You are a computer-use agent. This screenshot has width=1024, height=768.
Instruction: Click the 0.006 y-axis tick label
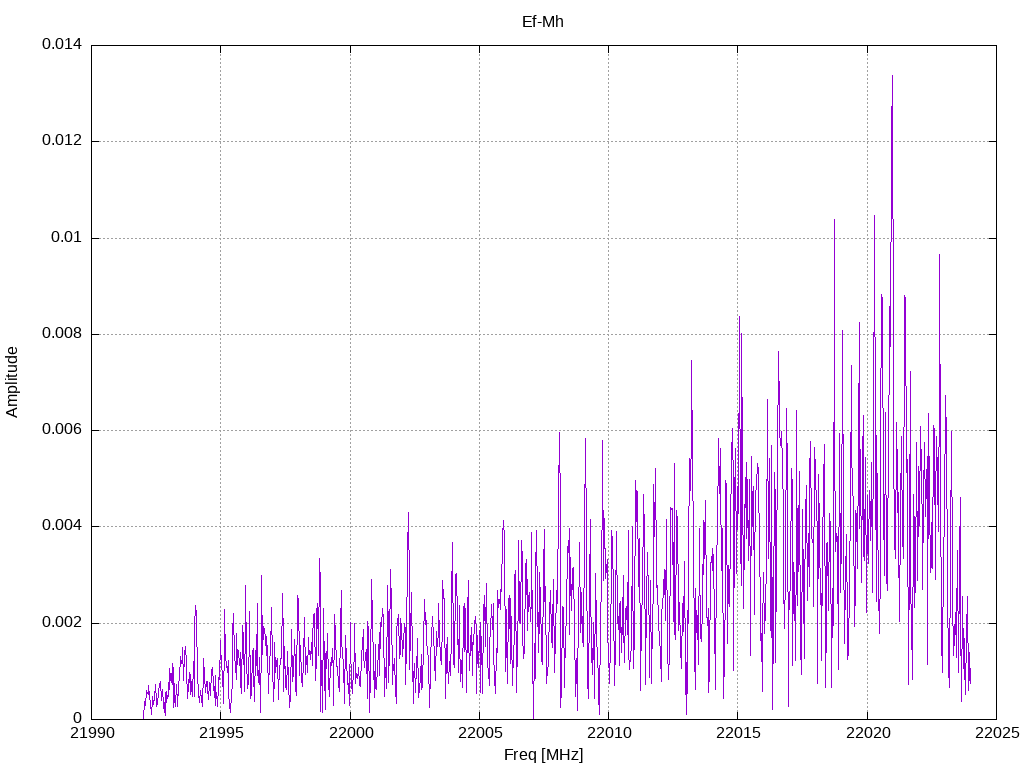(x=62, y=430)
